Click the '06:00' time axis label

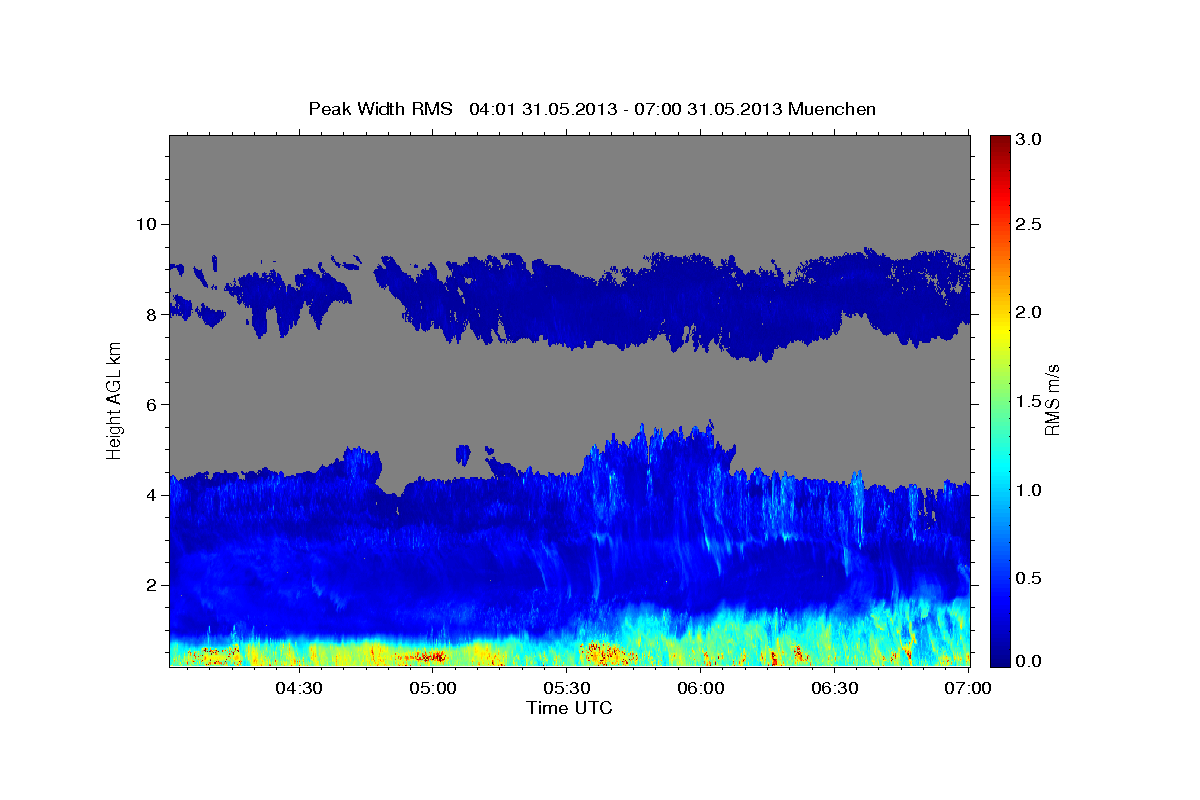pyautogui.click(x=700, y=688)
